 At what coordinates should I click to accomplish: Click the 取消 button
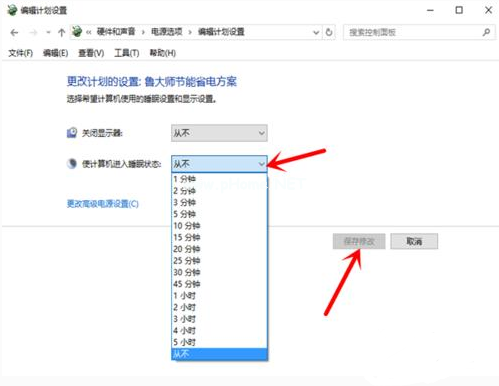(x=414, y=241)
